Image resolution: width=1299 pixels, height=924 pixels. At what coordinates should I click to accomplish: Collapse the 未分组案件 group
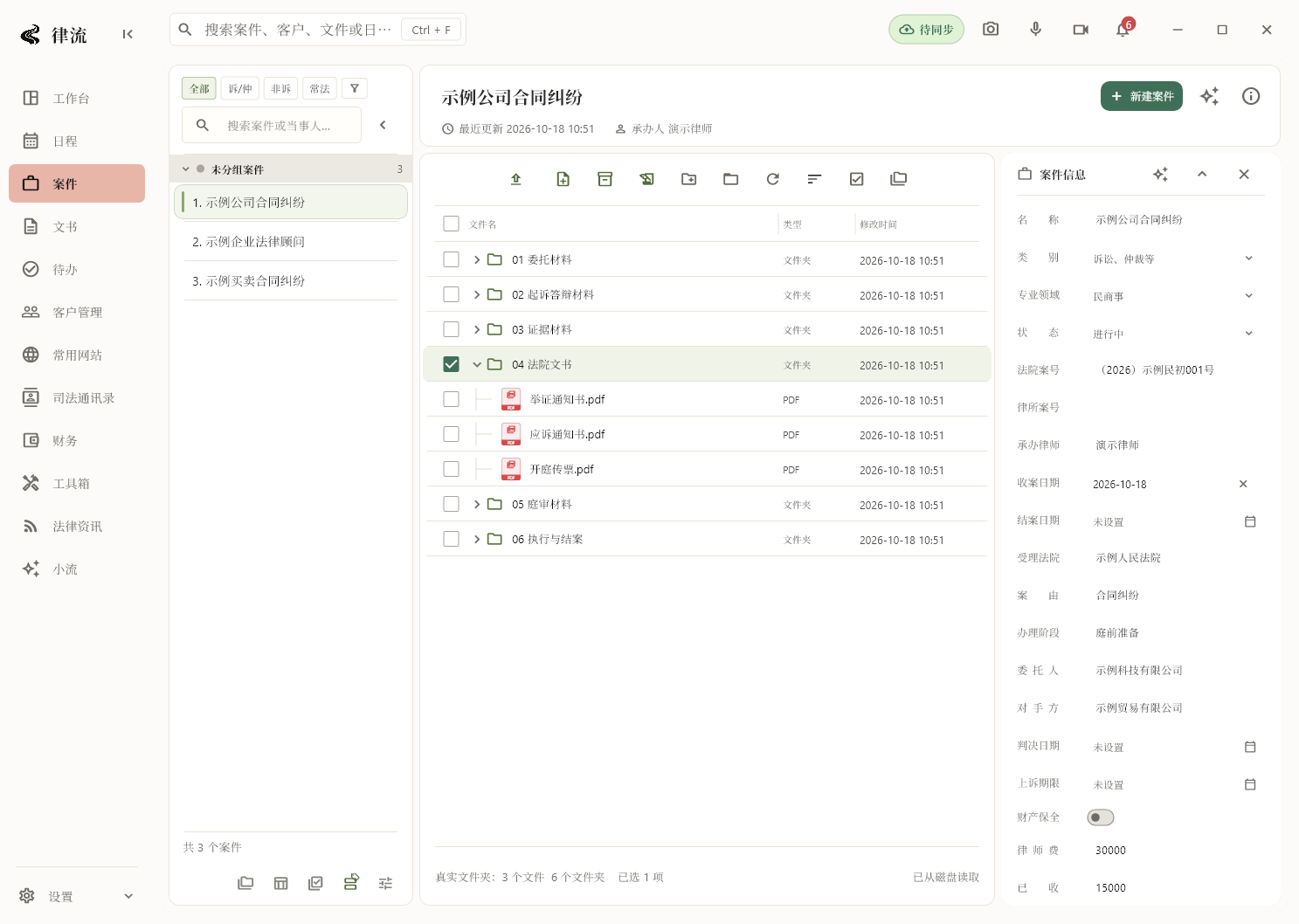coord(186,169)
